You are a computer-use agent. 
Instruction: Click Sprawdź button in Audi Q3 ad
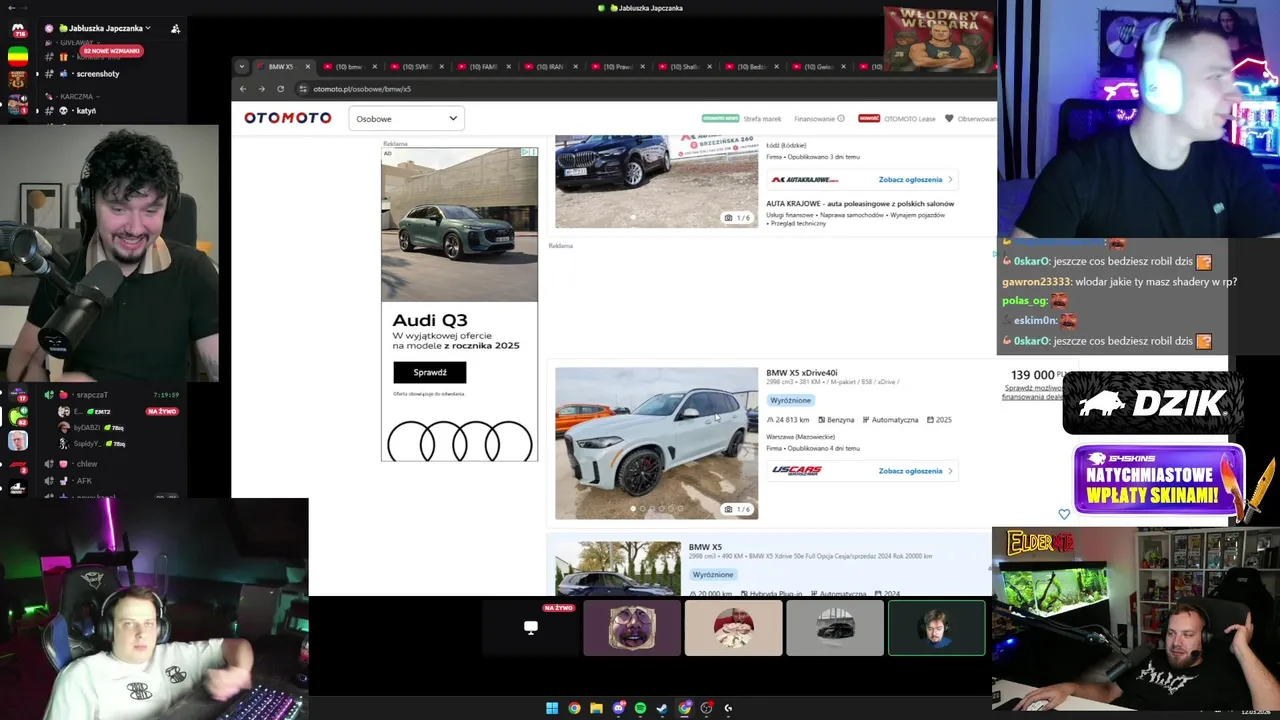pos(430,372)
